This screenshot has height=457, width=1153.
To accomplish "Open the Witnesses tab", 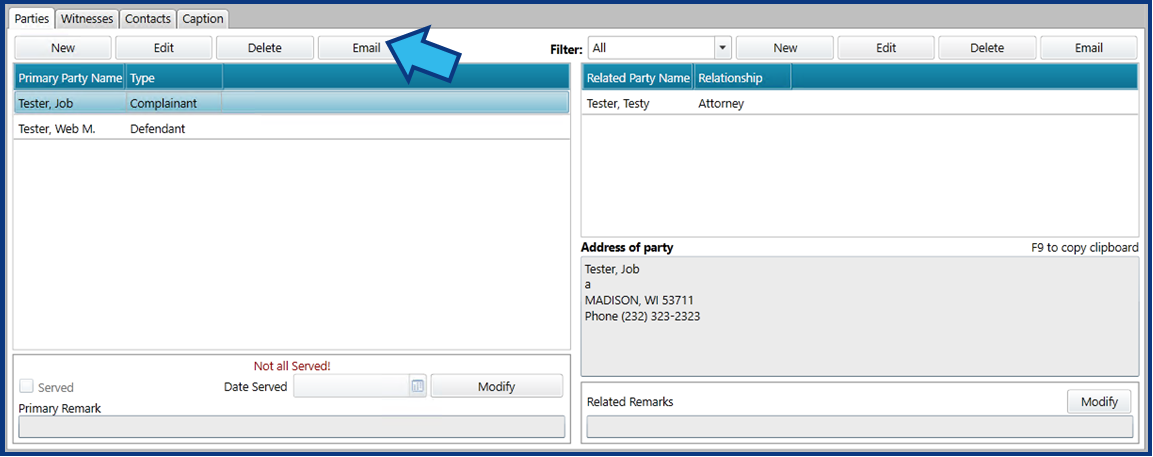I will coord(87,18).
